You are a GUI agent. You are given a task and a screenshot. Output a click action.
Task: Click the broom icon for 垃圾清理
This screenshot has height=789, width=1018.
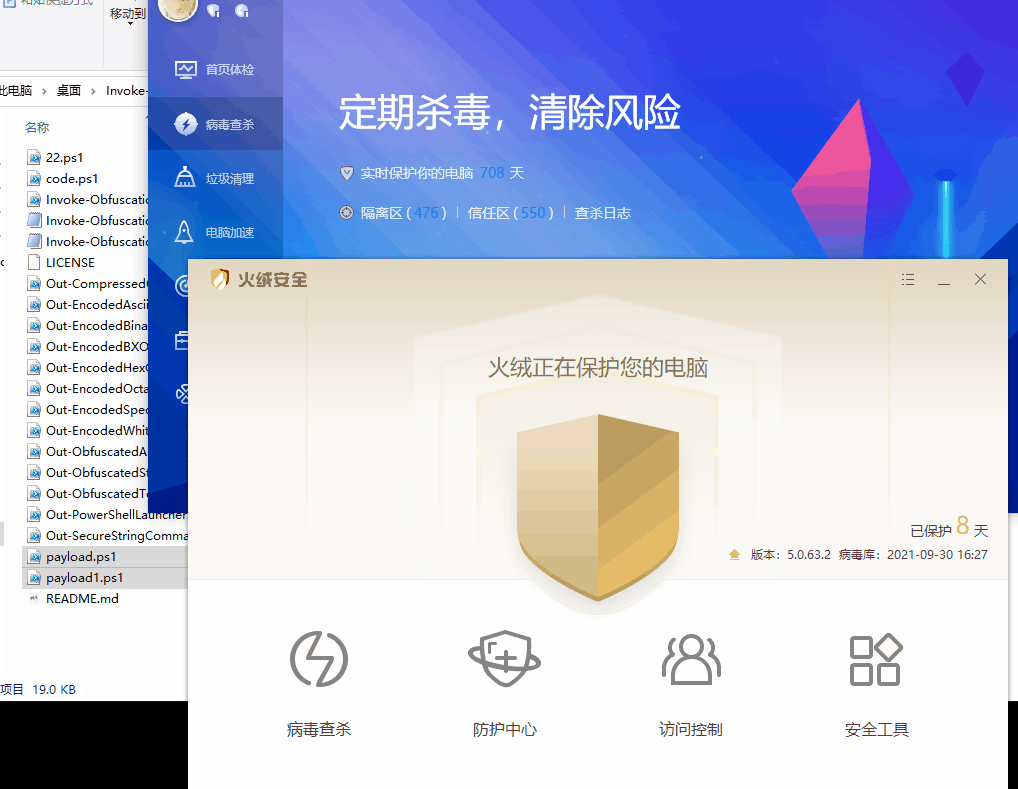pyautogui.click(x=185, y=177)
